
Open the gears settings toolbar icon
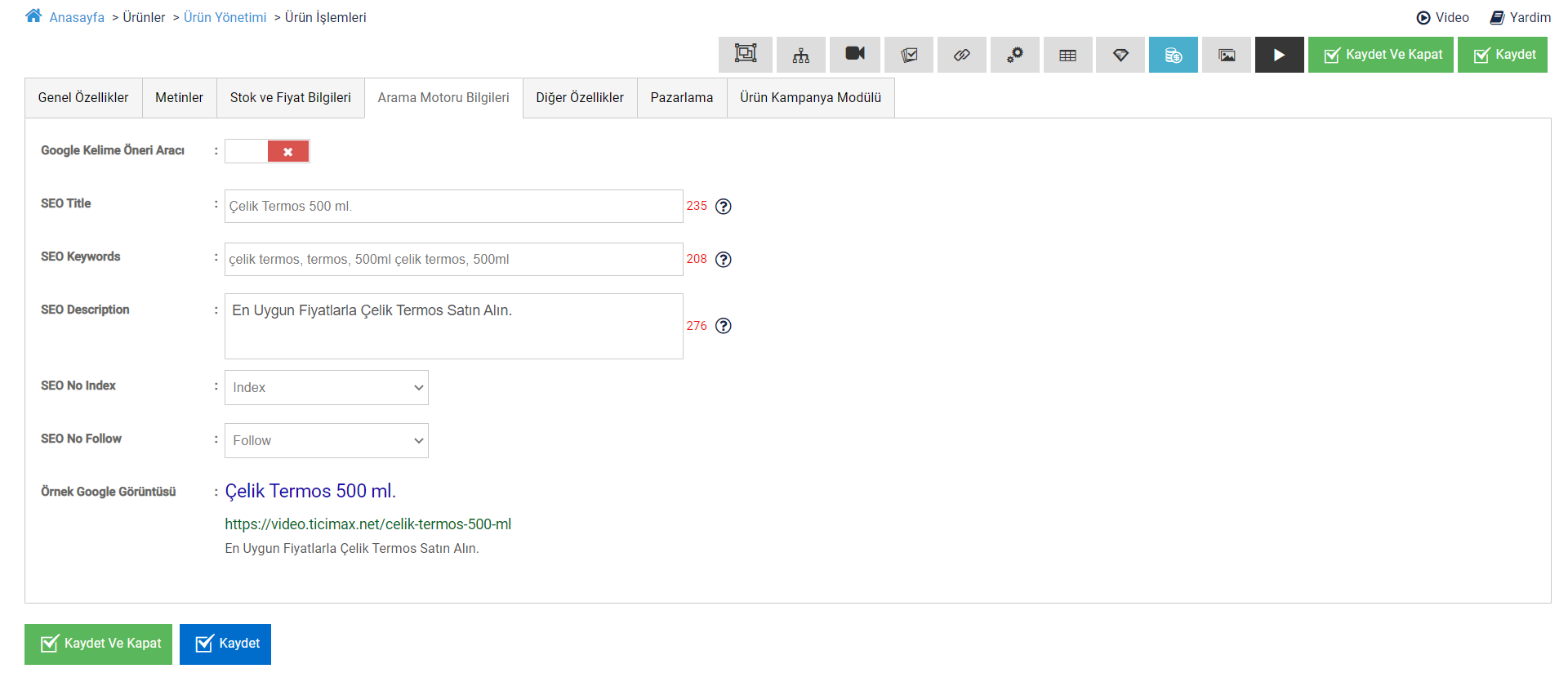1014,55
